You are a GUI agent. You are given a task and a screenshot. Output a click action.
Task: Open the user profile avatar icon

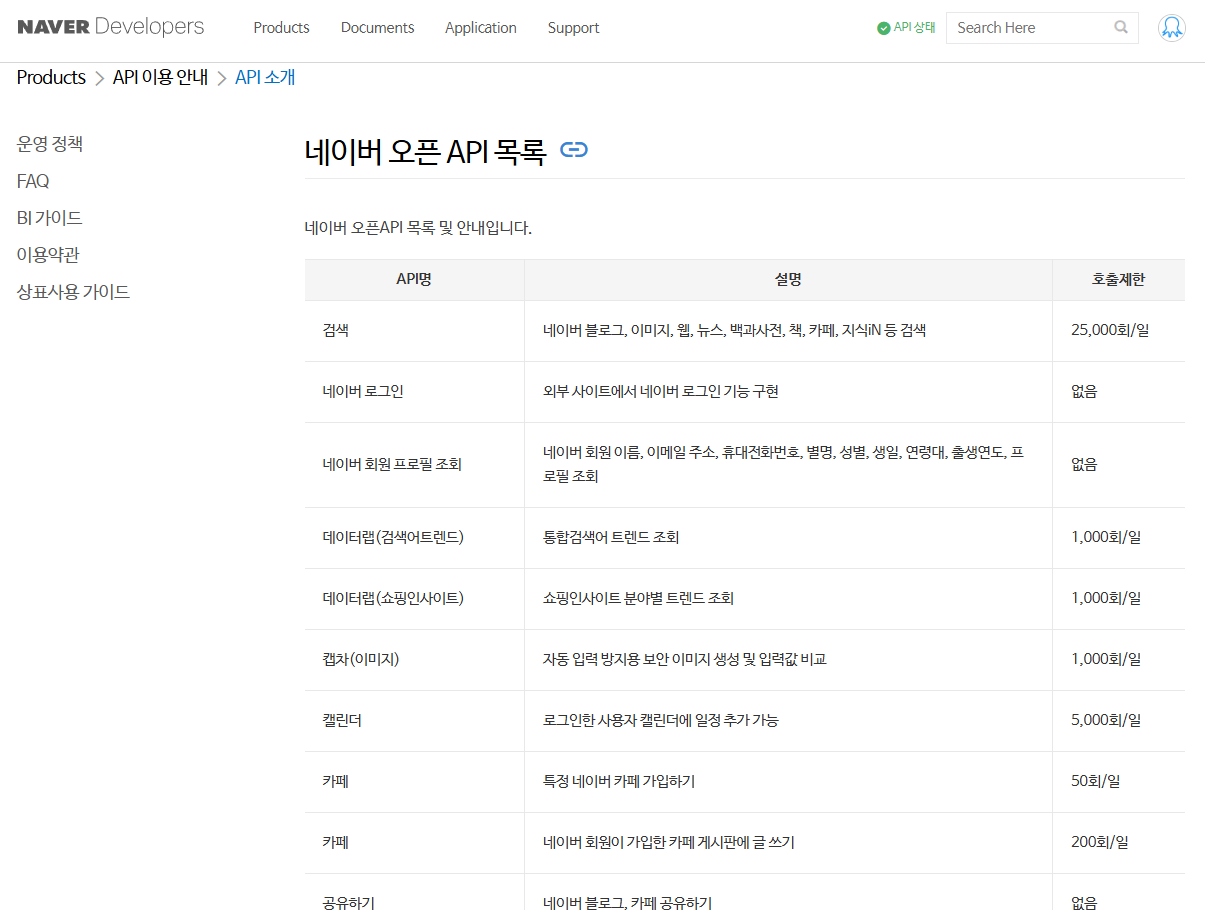click(1172, 28)
